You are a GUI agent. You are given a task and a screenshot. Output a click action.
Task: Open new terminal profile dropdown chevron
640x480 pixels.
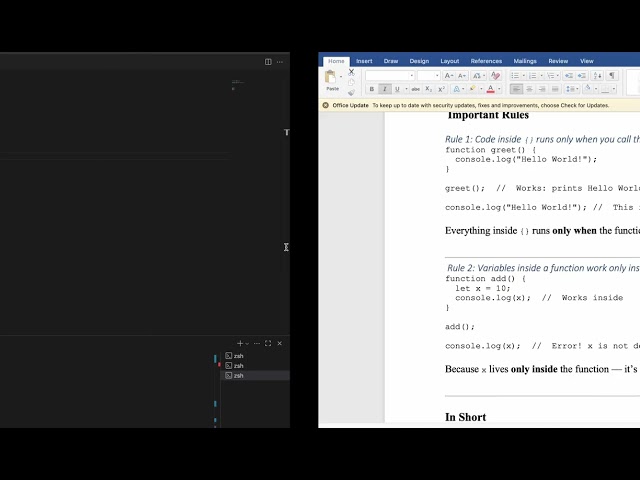[x=247, y=344]
